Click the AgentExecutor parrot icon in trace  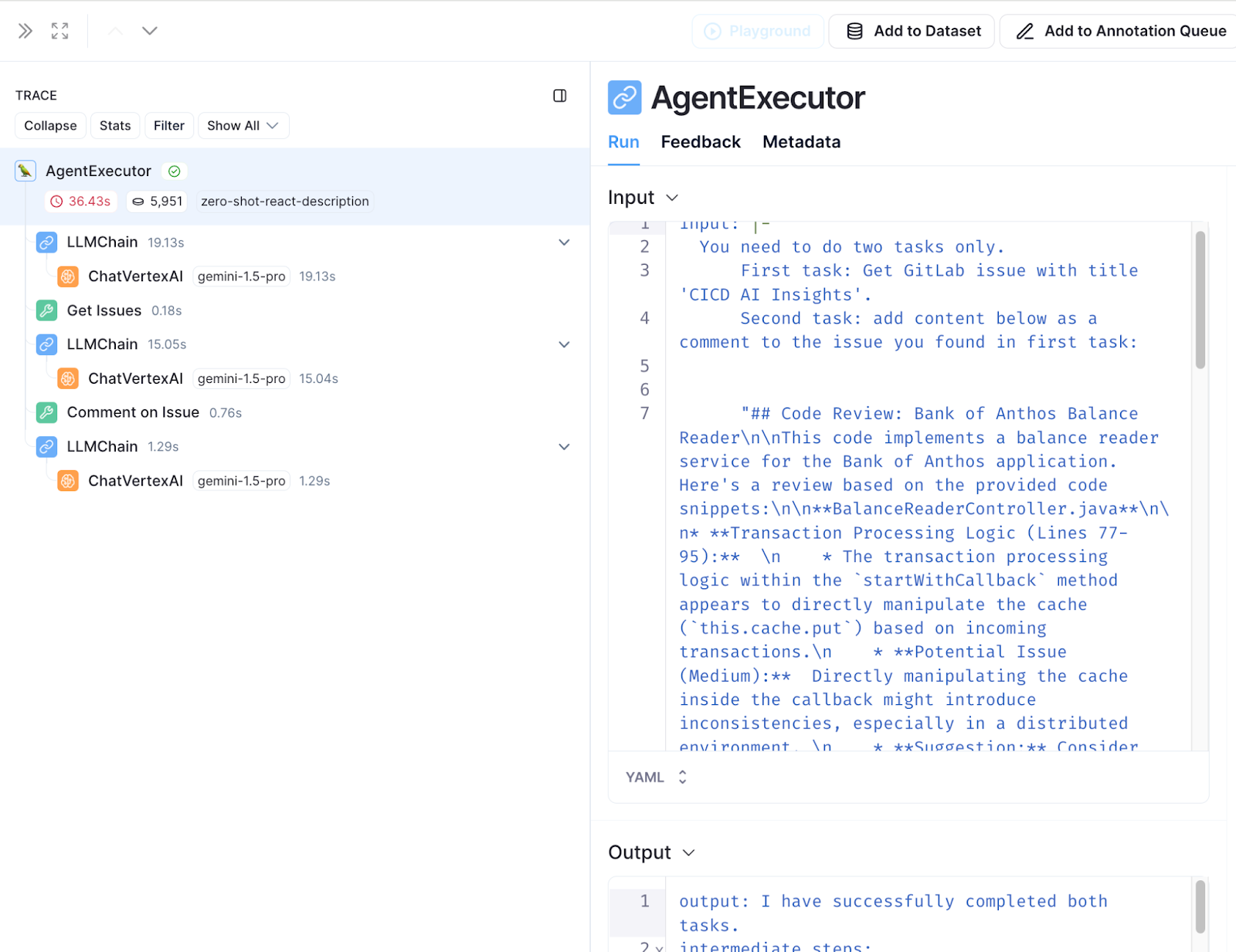[25, 171]
